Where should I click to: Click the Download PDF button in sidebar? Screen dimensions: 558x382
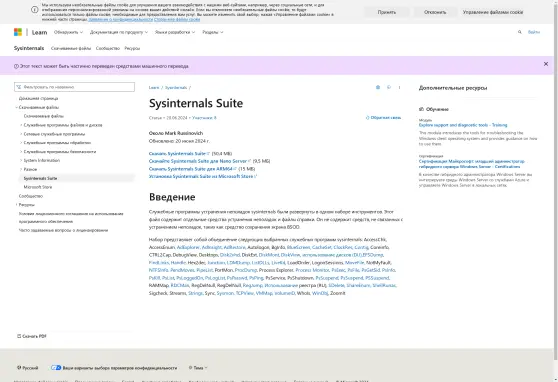pyautogui.click(x=32, y=336)
